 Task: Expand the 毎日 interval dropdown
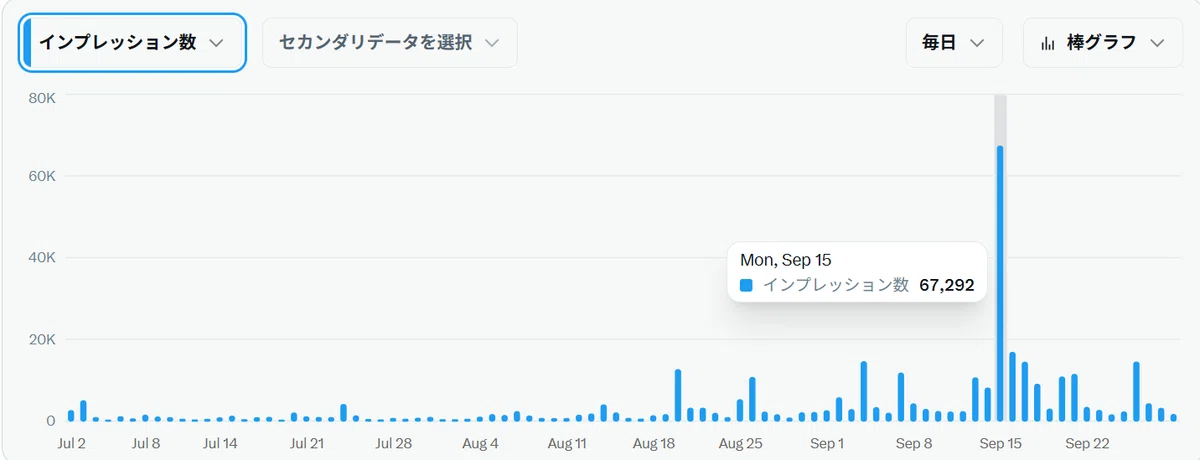pos(954,43)
